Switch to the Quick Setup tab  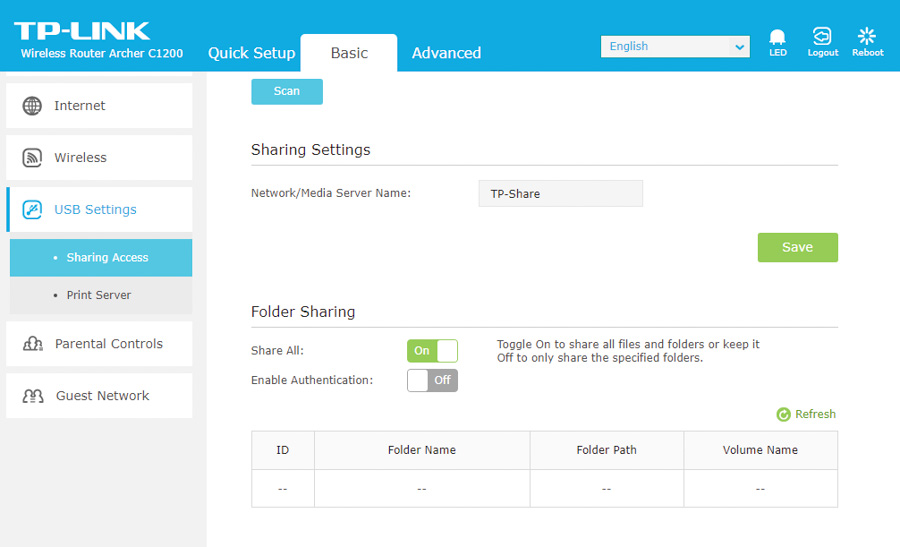[x=251, y=53]
